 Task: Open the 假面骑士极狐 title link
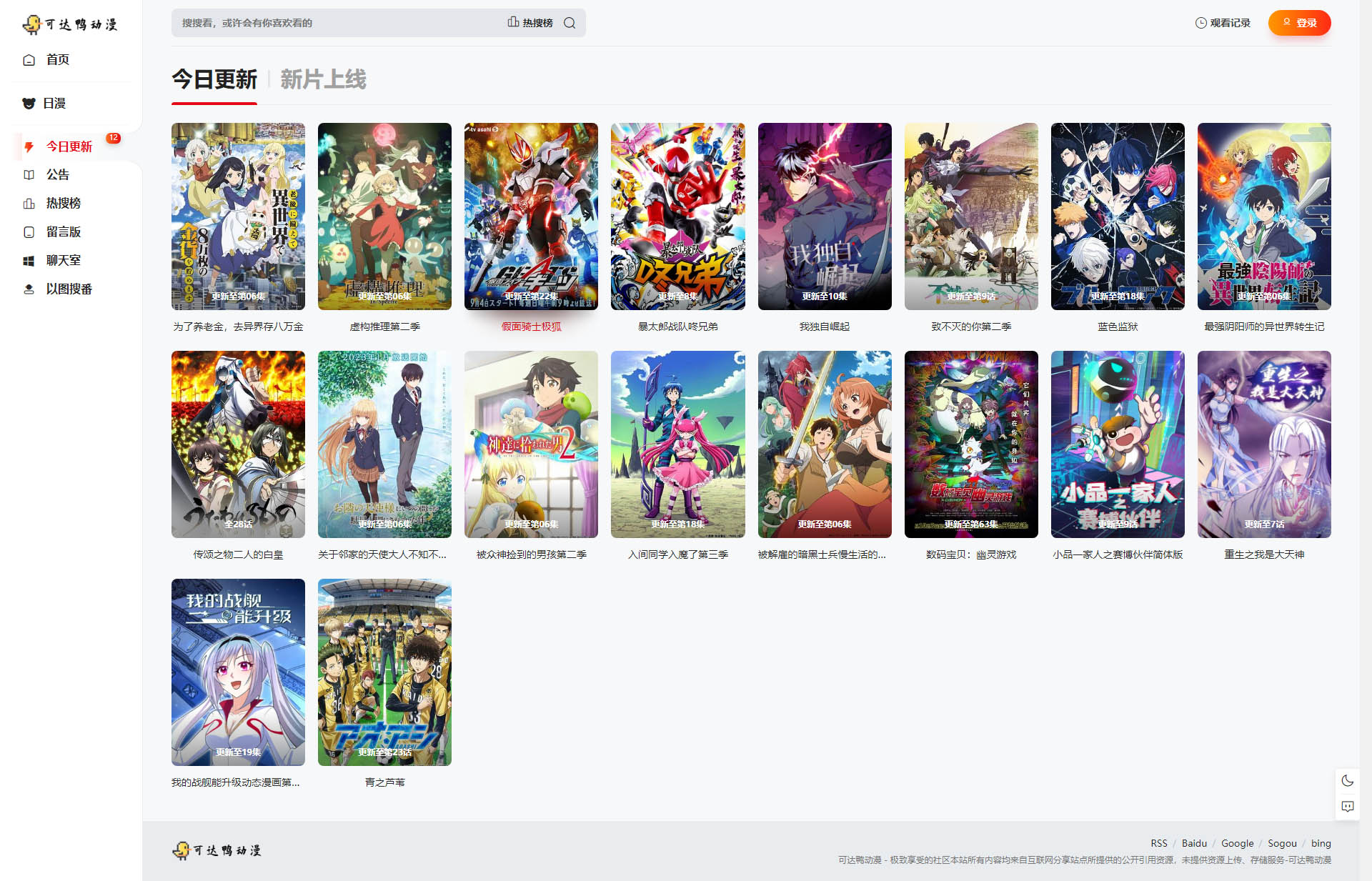[531, 327]
